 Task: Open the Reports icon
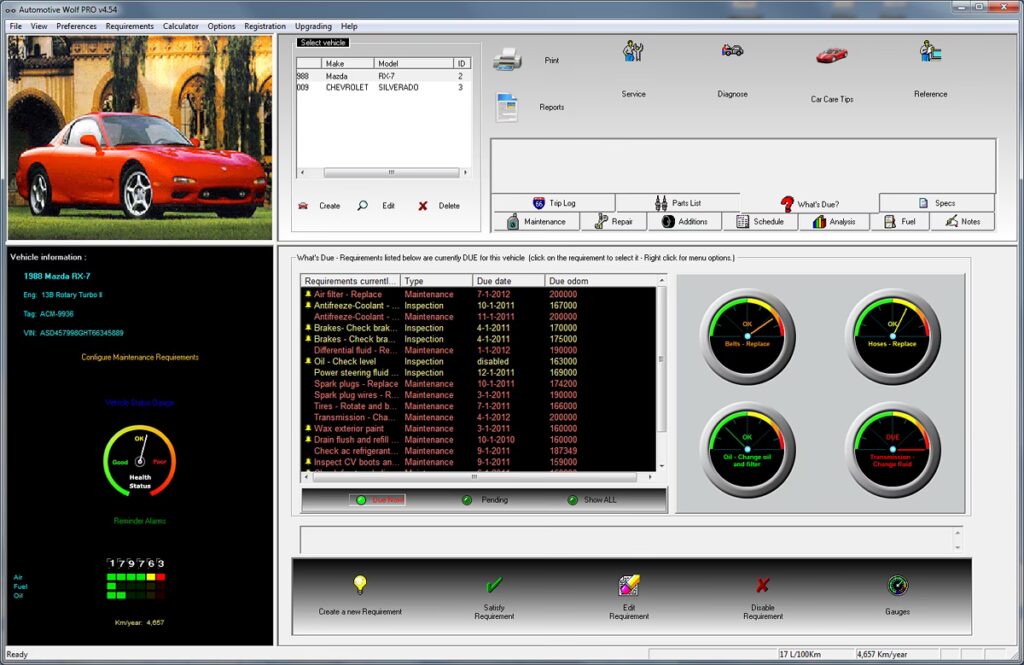tap(507, 107)
